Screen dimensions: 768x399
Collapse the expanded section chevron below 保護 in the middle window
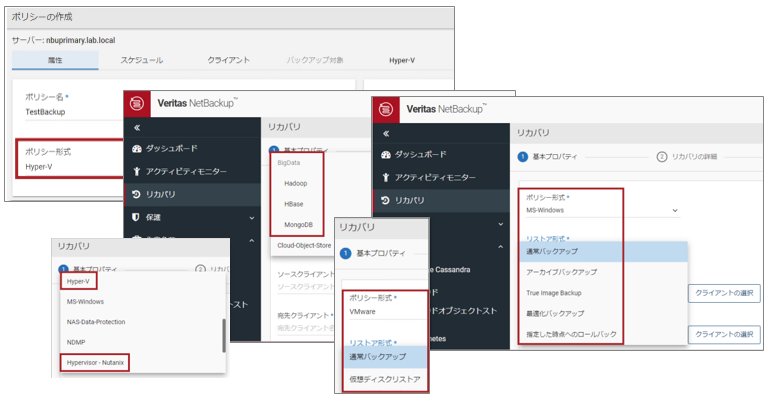[252, 241]
